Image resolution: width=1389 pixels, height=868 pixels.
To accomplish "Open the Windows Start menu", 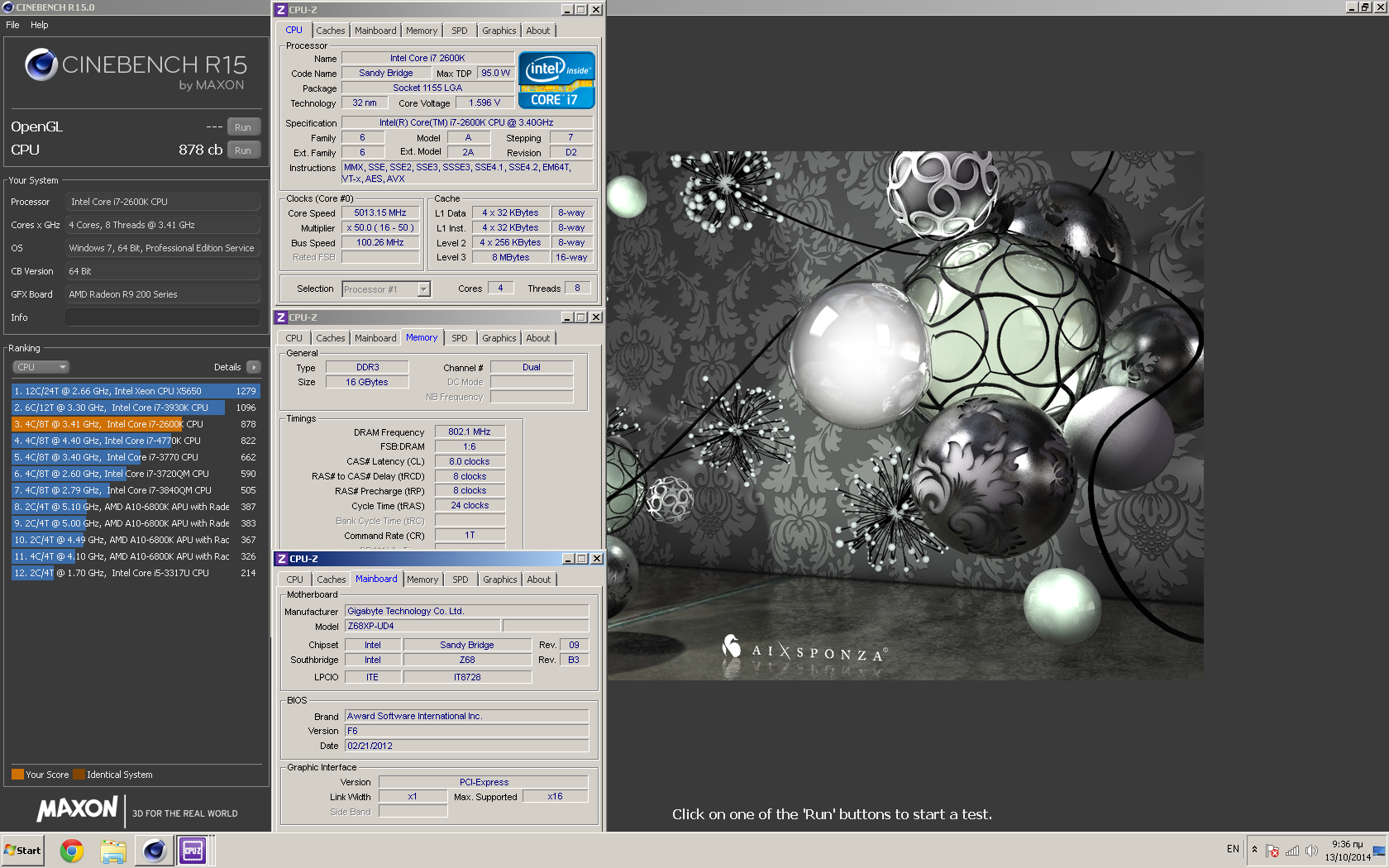I will pyautogui.click(x=22, y=851).
